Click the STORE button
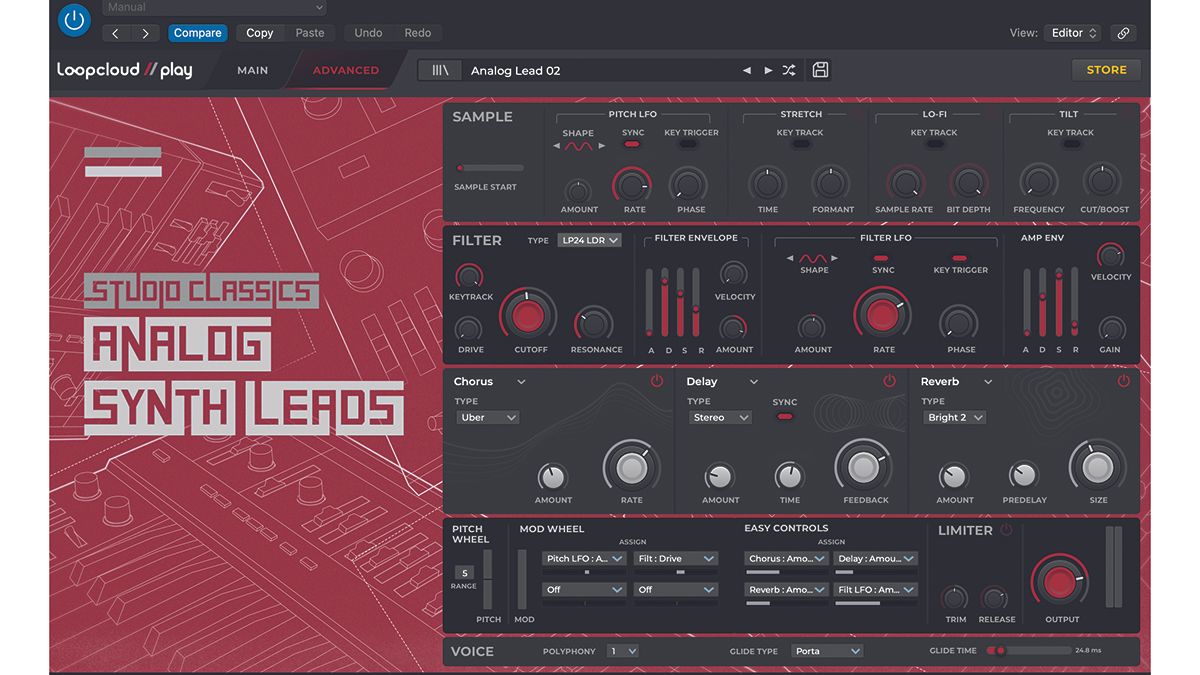 [1106, 69]
